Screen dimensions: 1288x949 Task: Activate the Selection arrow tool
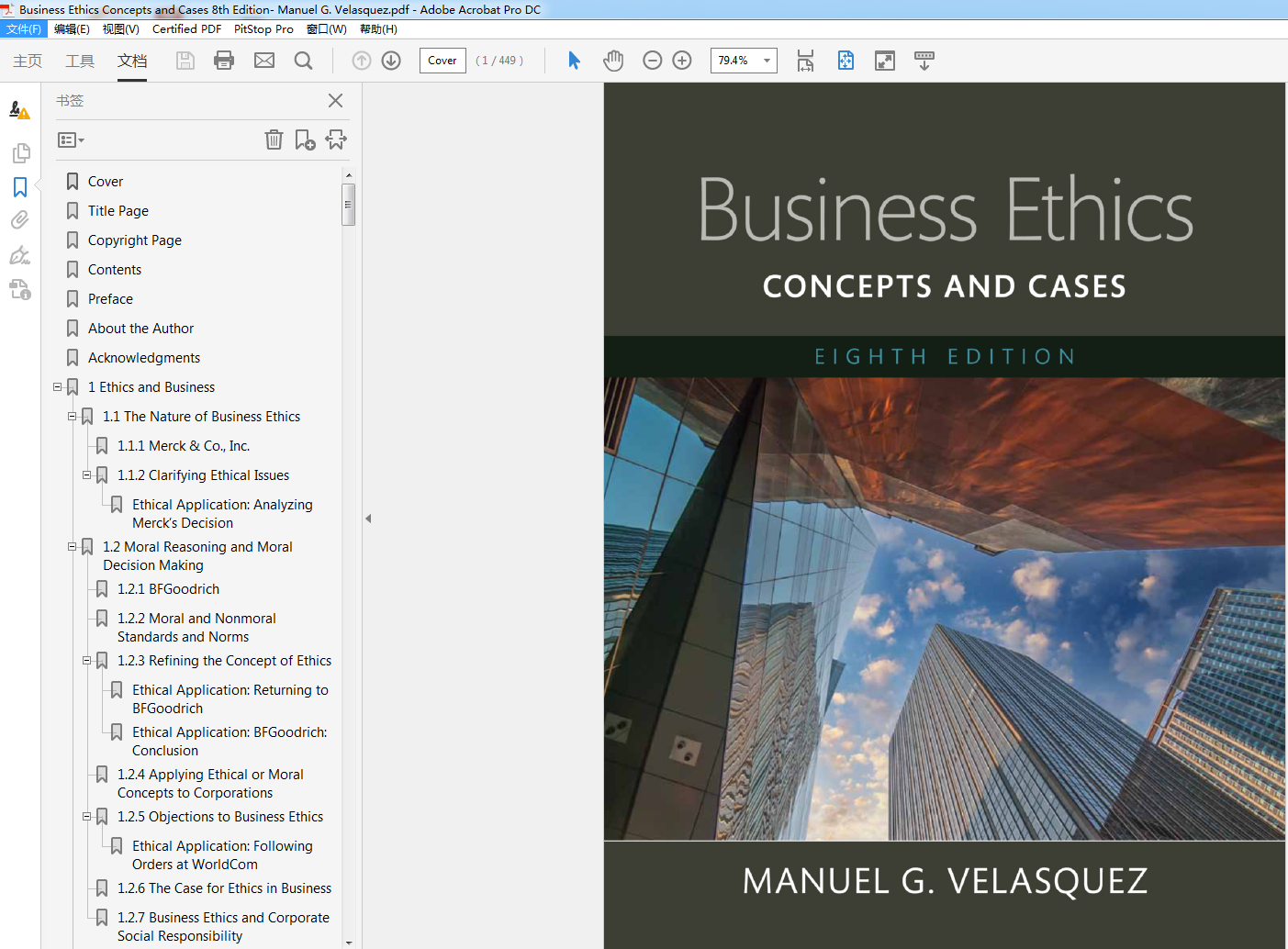[574, 61]
